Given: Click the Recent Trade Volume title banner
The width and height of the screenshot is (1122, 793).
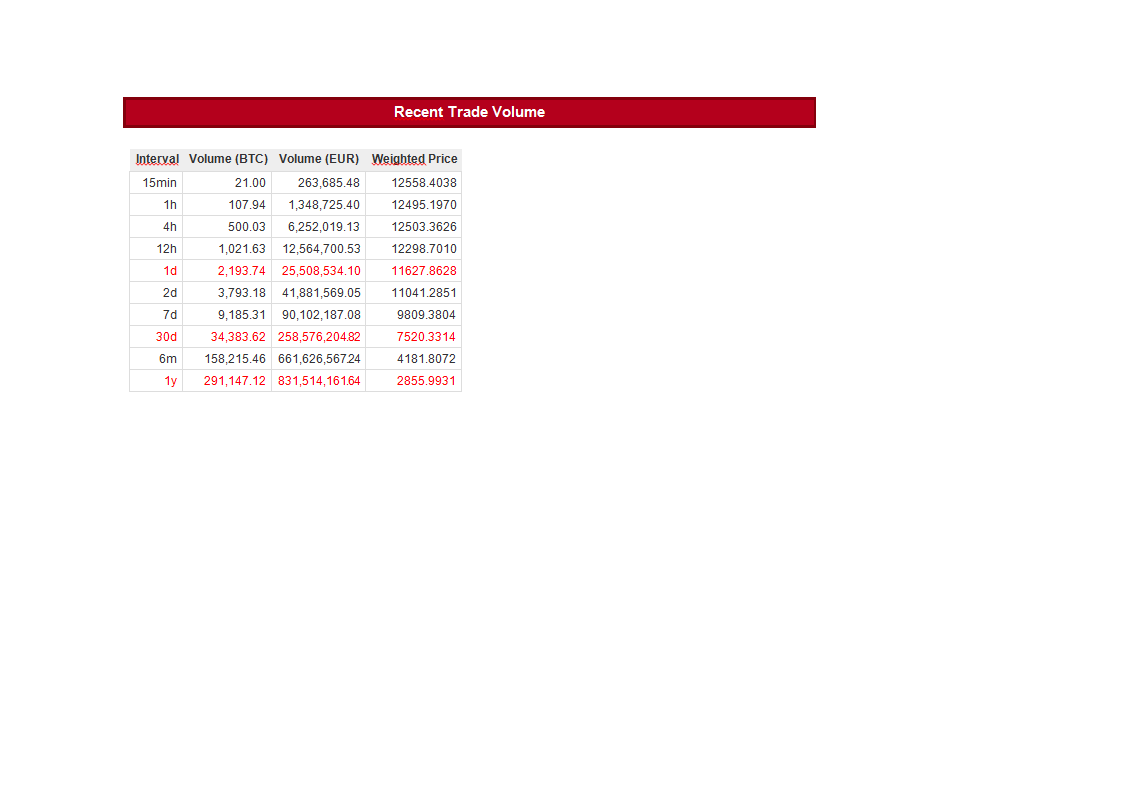Looking at the screenshot, I should click(x=468, y=112).
